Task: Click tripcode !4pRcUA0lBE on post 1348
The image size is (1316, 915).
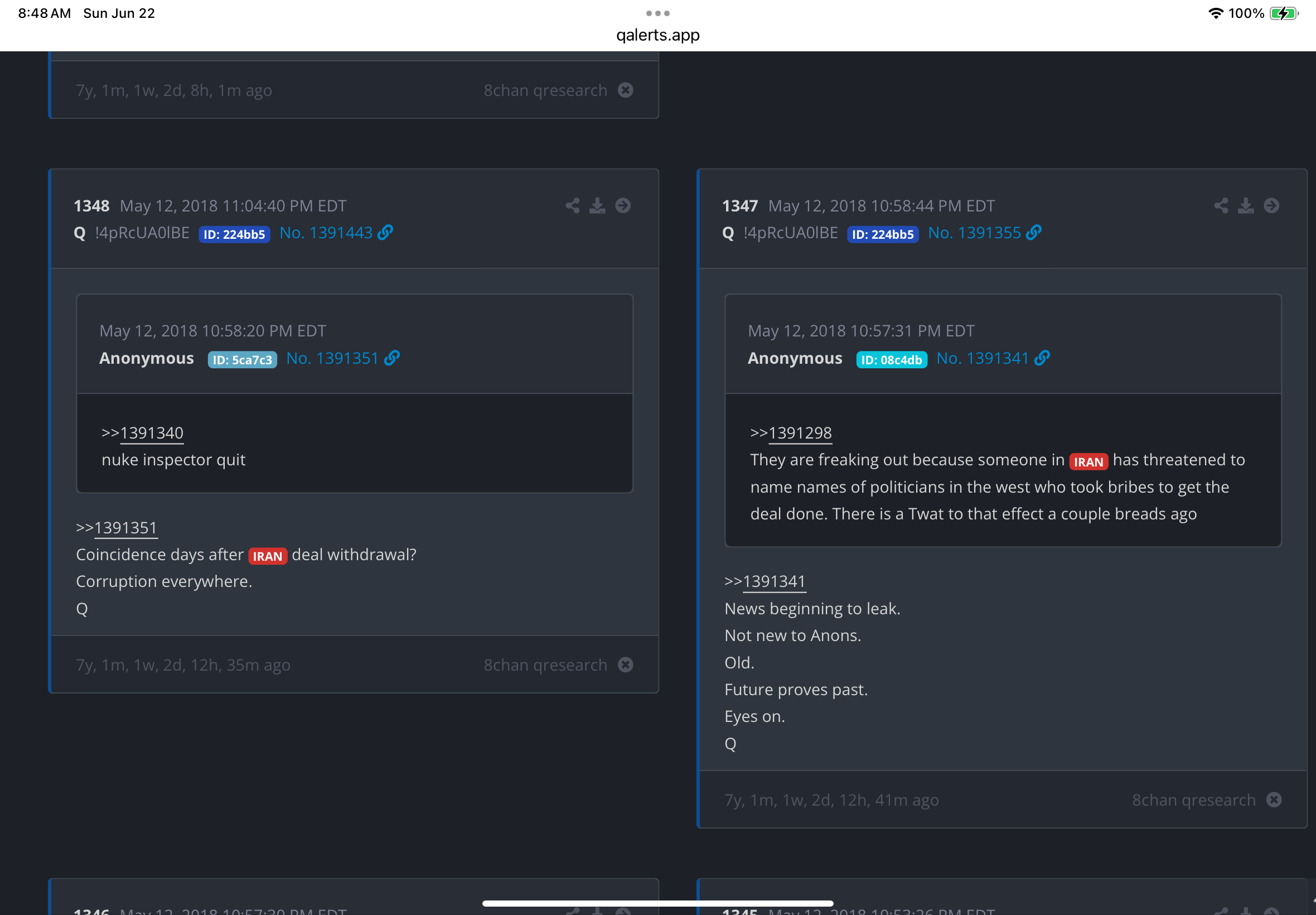Action: (x=142, y=233)
